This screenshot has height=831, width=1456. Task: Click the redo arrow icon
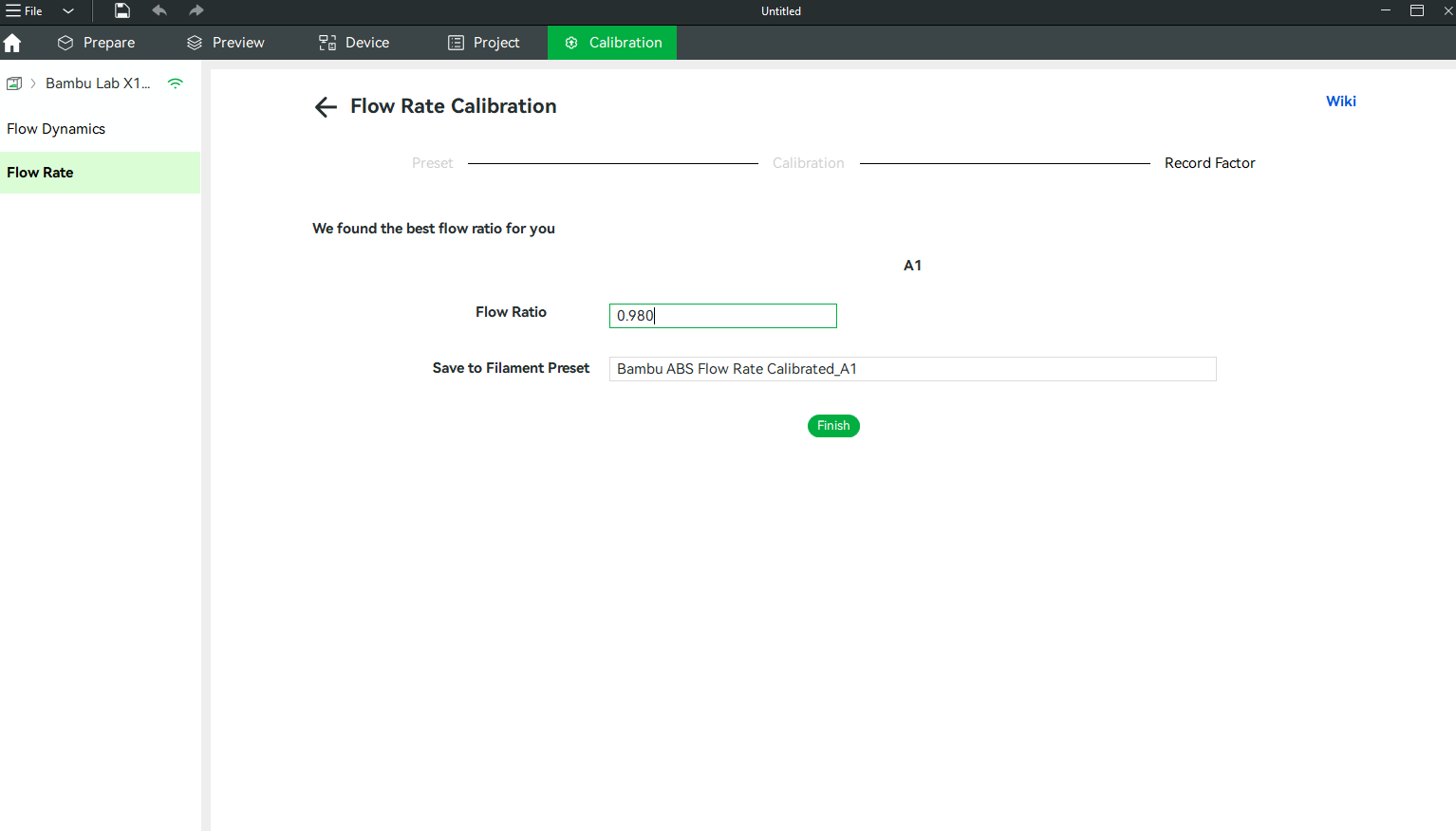pyautogui.click(x=196, y=10)
